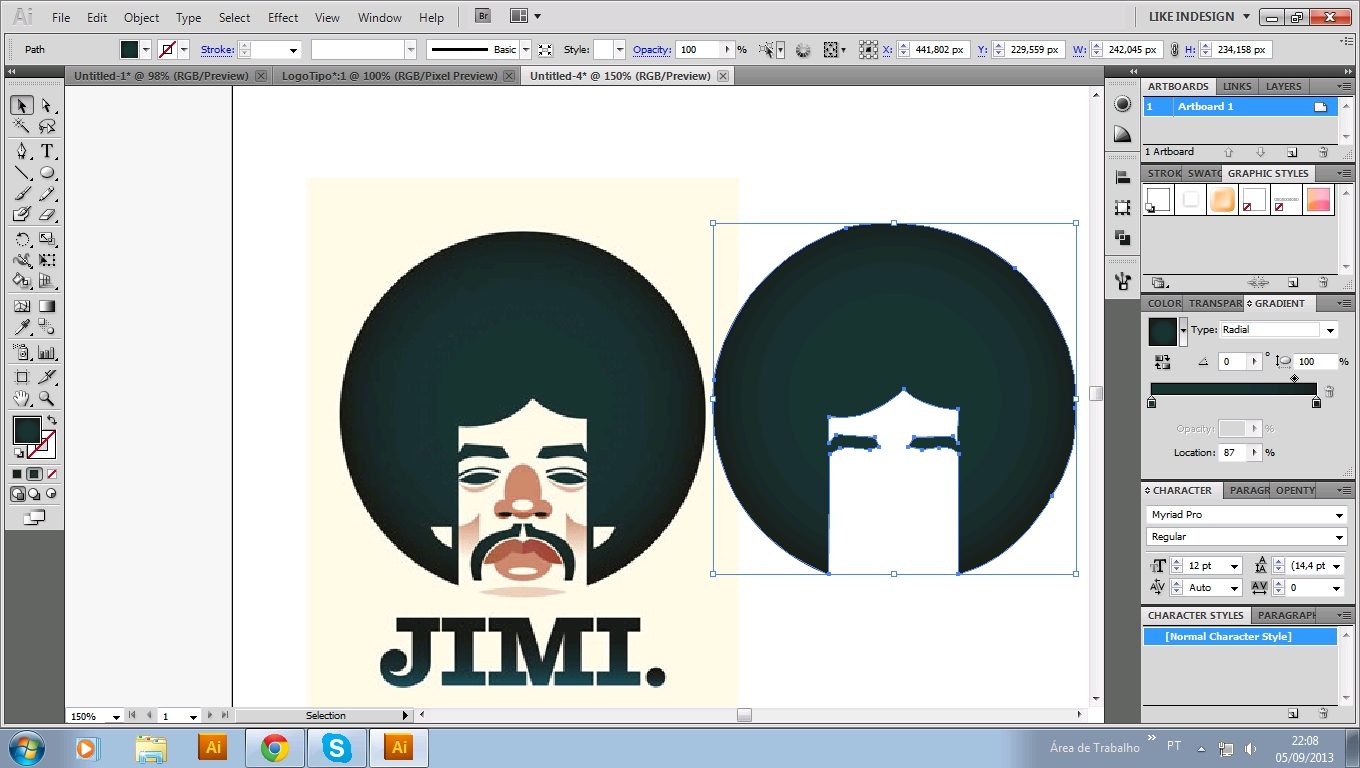Click the gradient angle input field
The width and height of the screenshot is (1360, 768).
(1232, 362)
